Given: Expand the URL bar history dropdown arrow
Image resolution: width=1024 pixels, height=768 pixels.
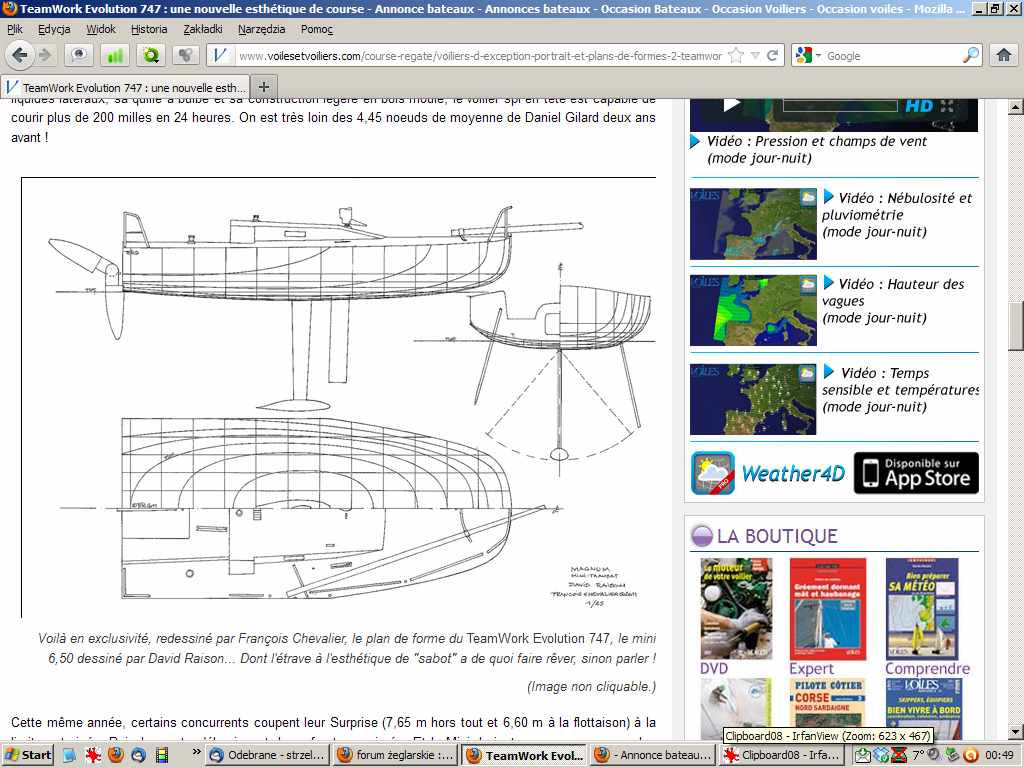Looking at the screenshot, I should point(755,56).
